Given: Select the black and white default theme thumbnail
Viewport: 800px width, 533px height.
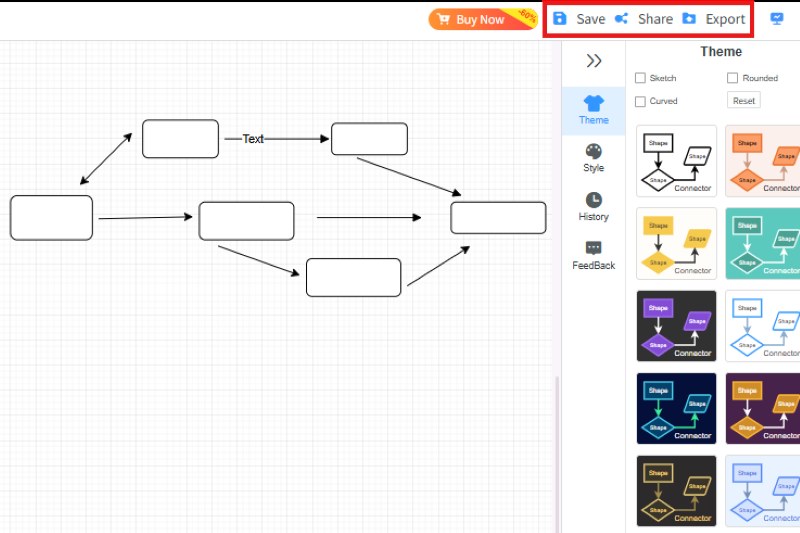Looking at the screenshot, I should tap(676, 161).
